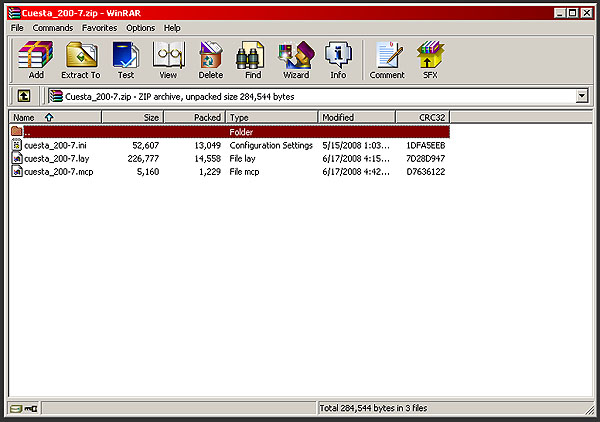
Task: Launch the Wizard tool
Action: (296, 60)
